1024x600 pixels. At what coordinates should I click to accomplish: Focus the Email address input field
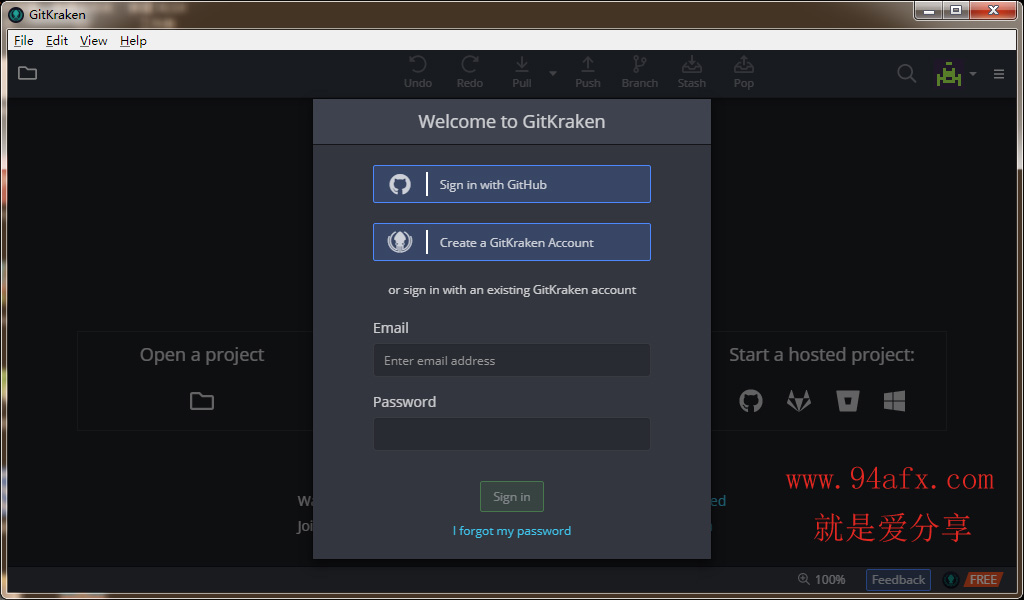511,360
